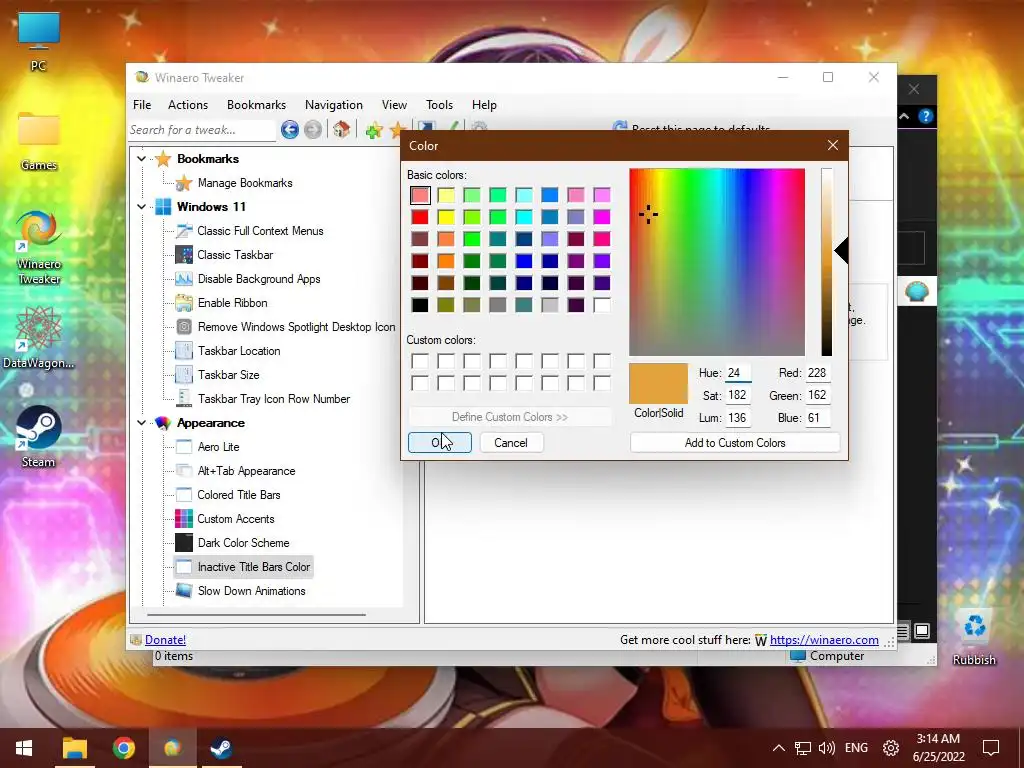
Task: Collapse the Bookmarks tree section
Action: coord(141,159)
